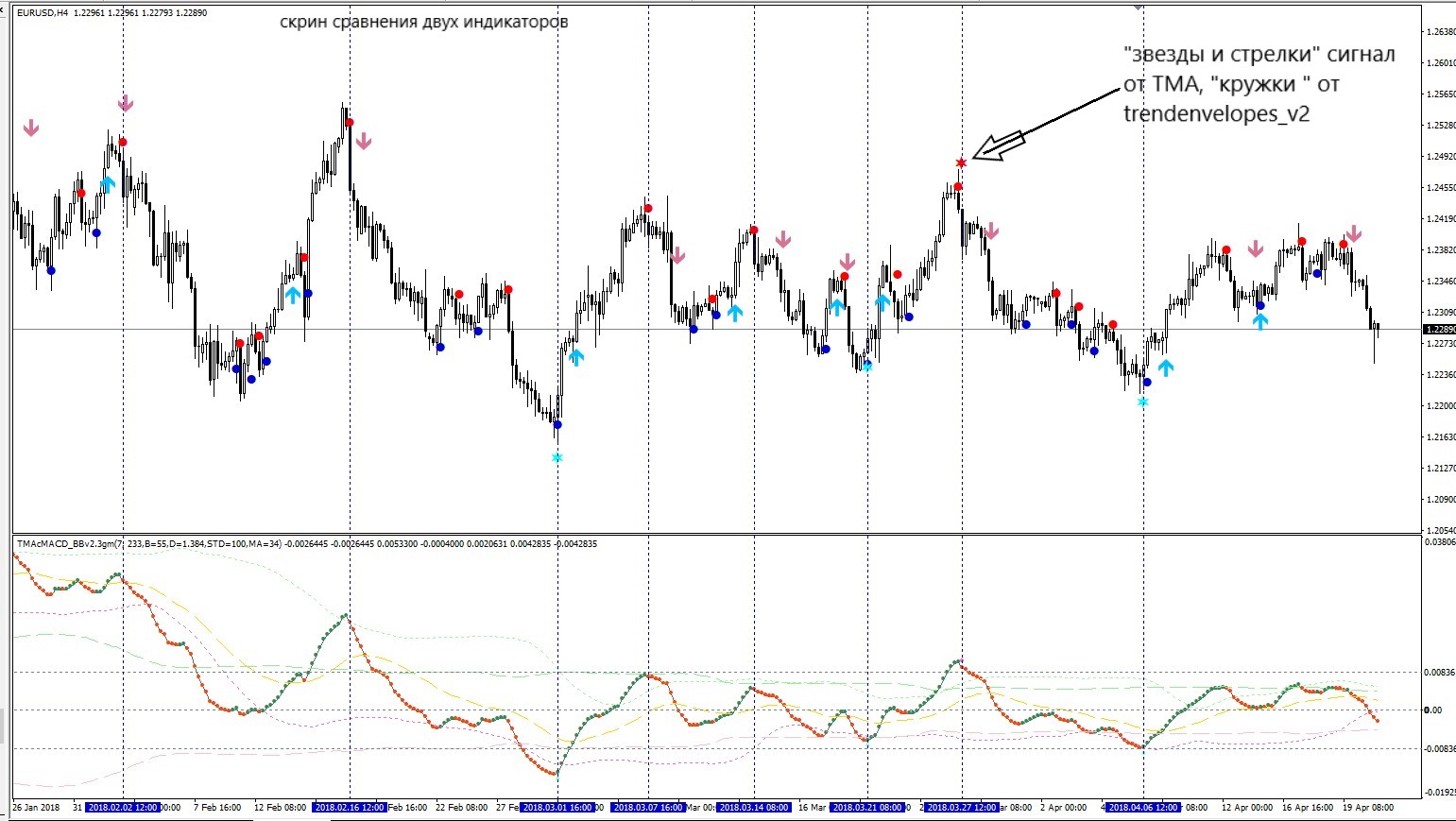The width and height of the screenshot is (1456, 821).
Task: Click the cyan star beside the 2018.03.21 vertical line
Action: click(867, 367)
